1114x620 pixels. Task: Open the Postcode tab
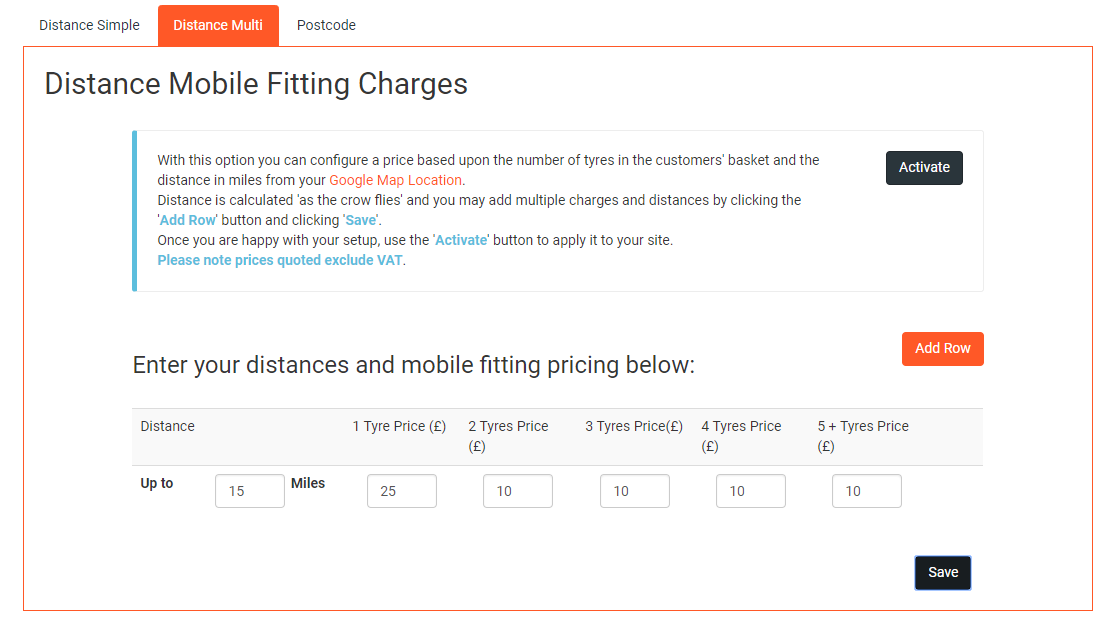(x=326, y=25)
